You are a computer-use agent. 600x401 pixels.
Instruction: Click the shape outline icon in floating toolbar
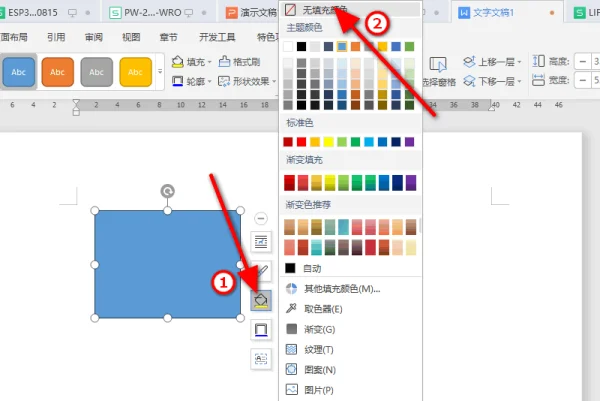(261, 329)
